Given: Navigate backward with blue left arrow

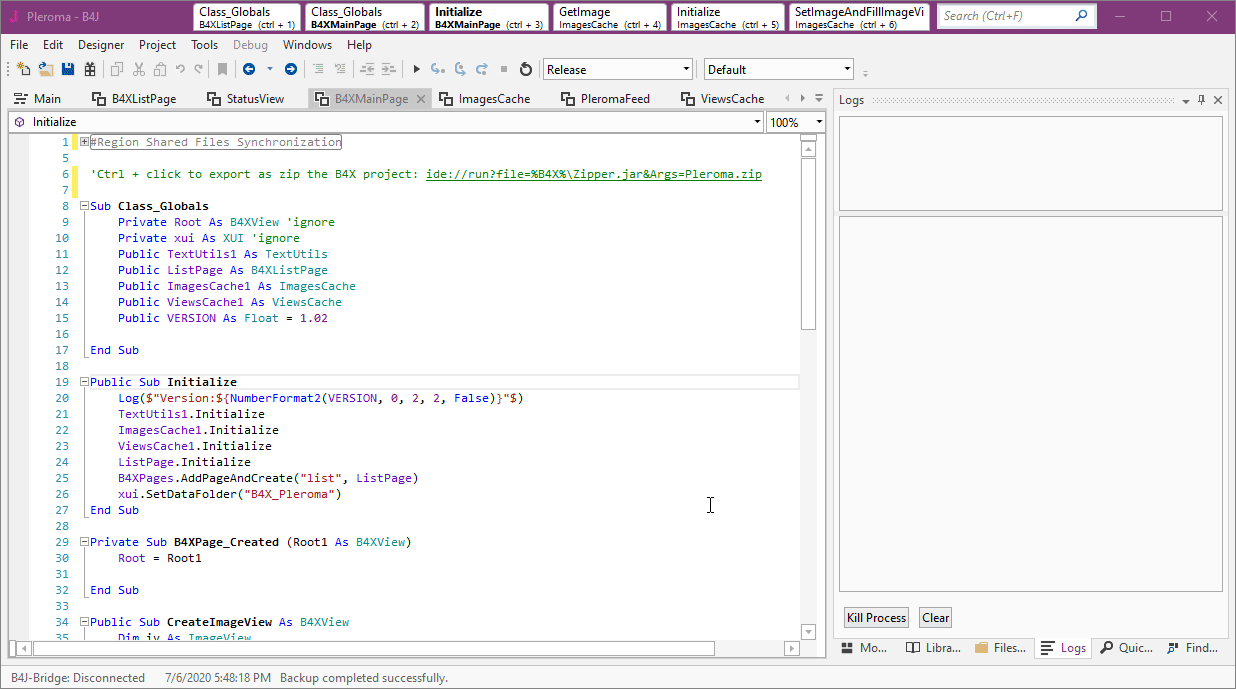Looking at the screenshot, I should 249,69.
